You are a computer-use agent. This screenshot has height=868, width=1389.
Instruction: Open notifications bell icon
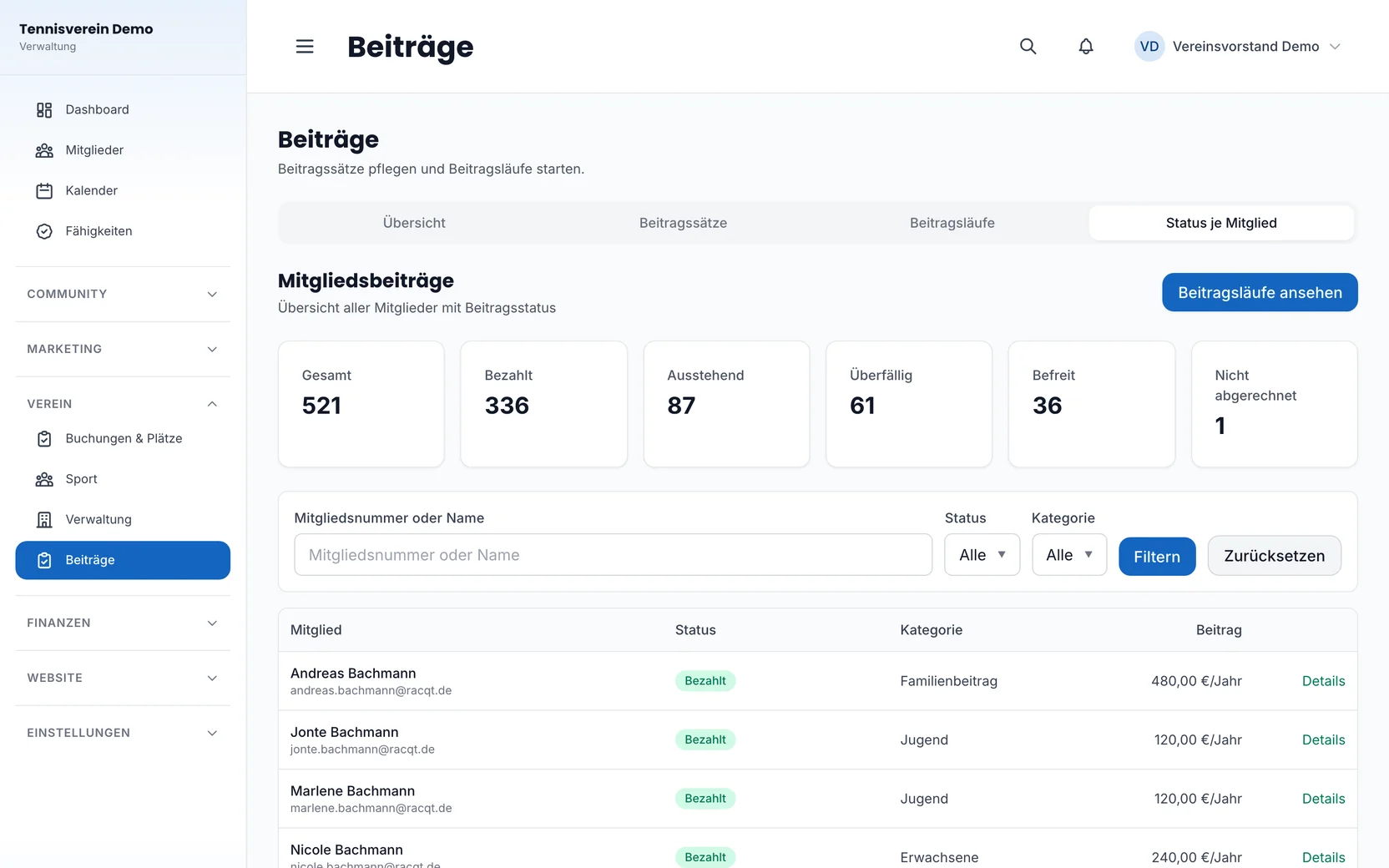1085,47
